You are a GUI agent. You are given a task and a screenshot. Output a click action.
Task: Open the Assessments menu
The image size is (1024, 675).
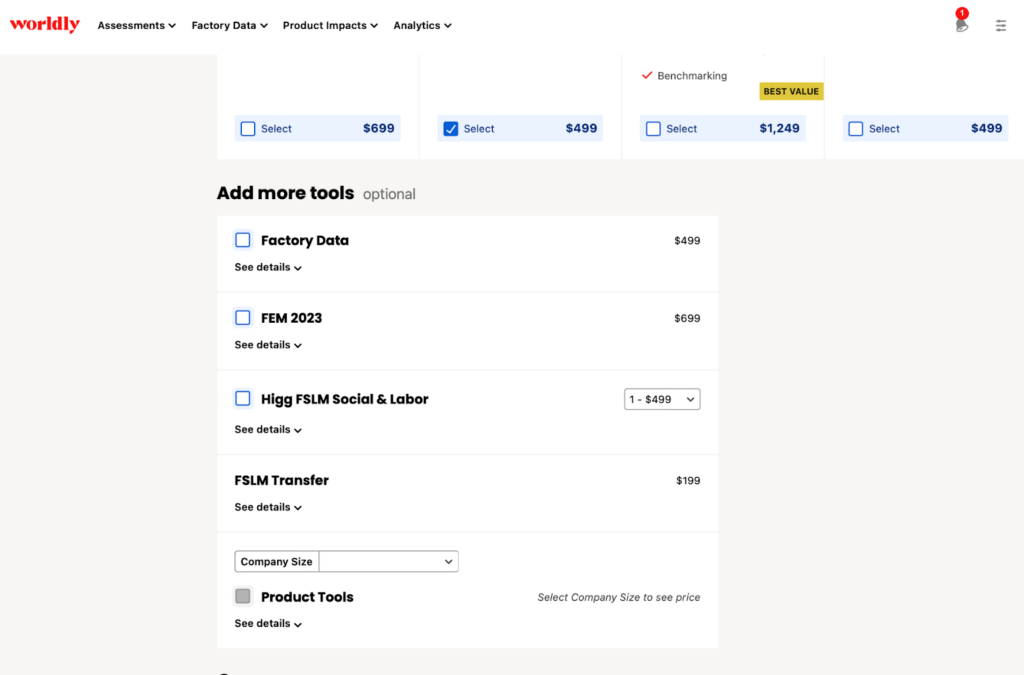[x=136, y=25]
